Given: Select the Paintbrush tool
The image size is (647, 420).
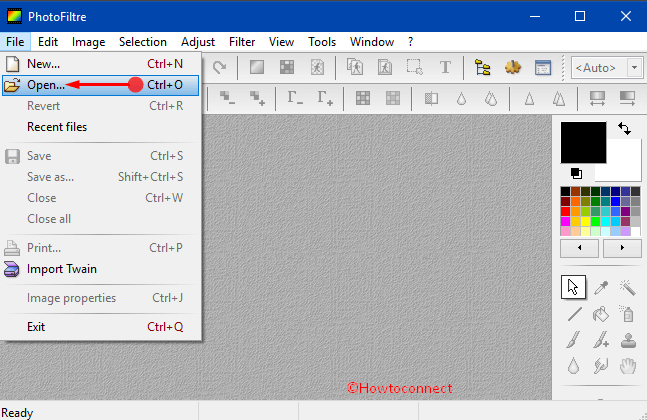Looking at the screenshot, I should (574, 340).
